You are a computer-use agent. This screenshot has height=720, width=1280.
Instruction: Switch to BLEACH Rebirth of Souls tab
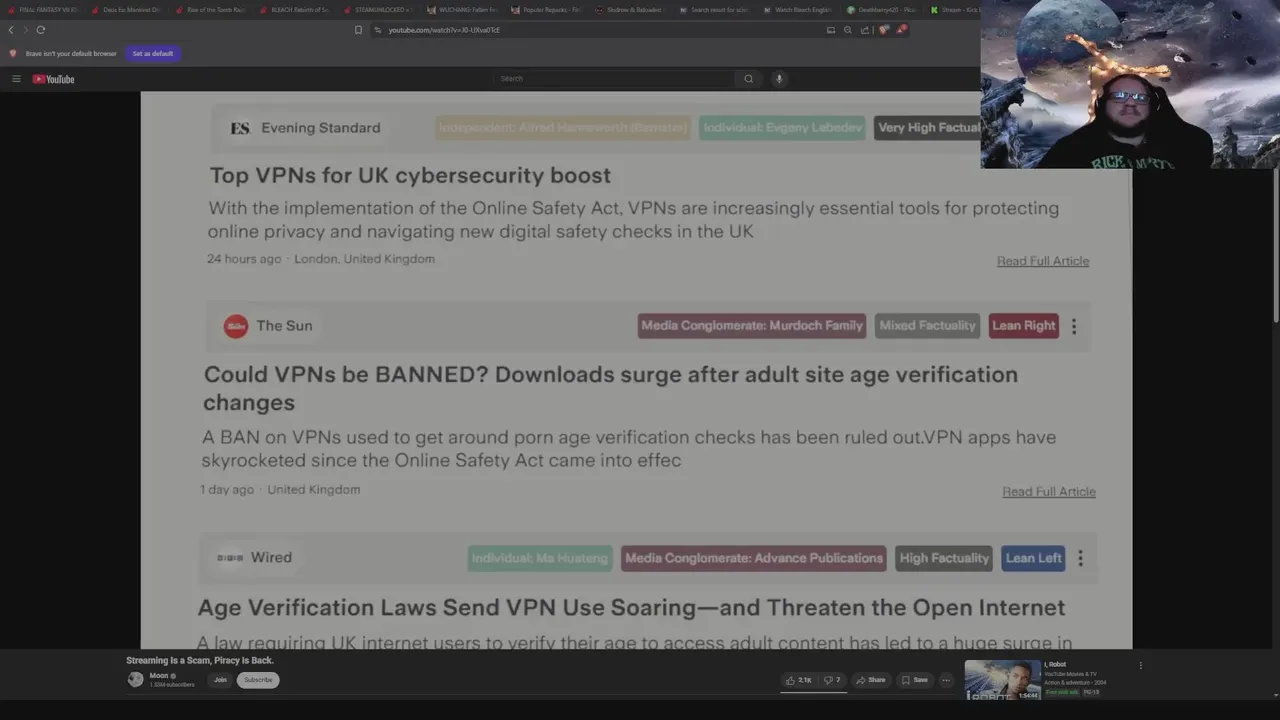(294, 10)
